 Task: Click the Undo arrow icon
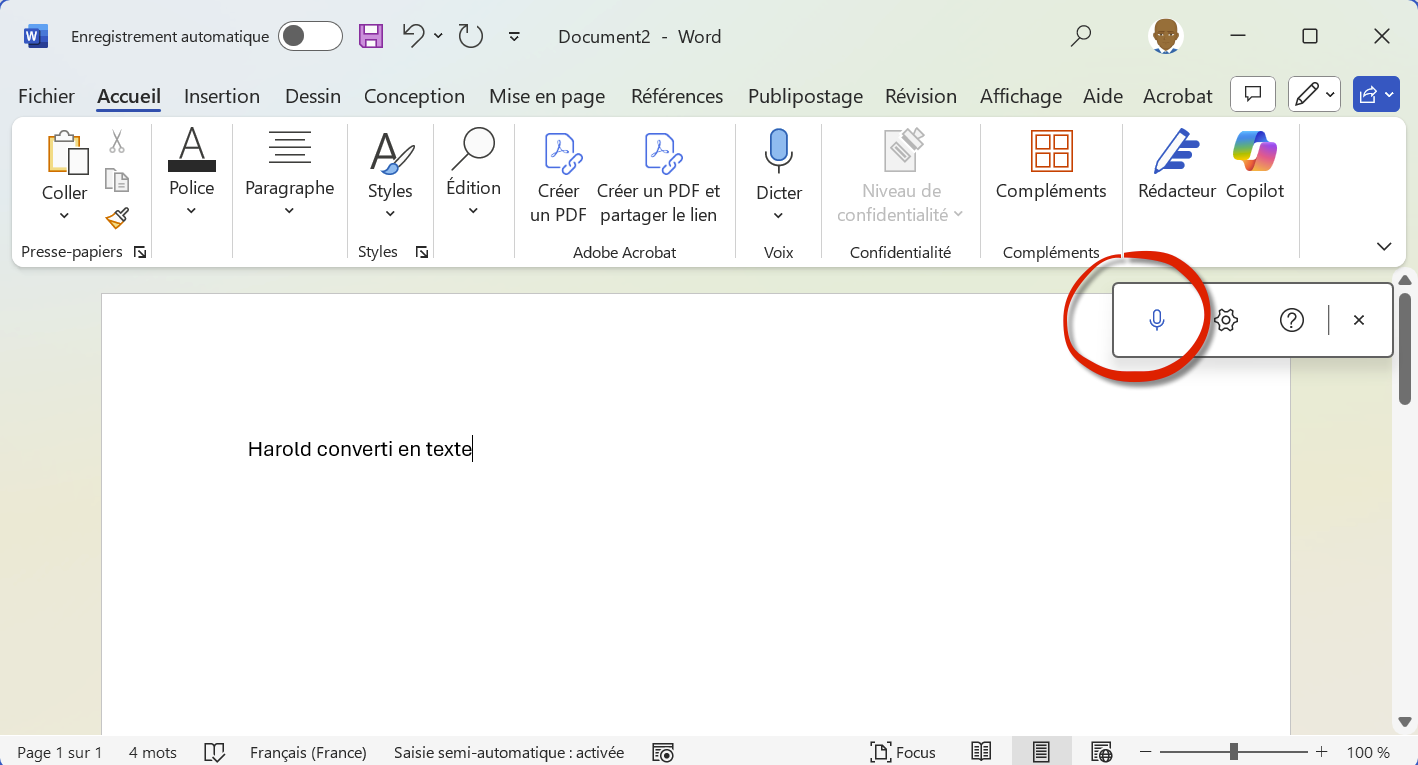pos(413,36)
